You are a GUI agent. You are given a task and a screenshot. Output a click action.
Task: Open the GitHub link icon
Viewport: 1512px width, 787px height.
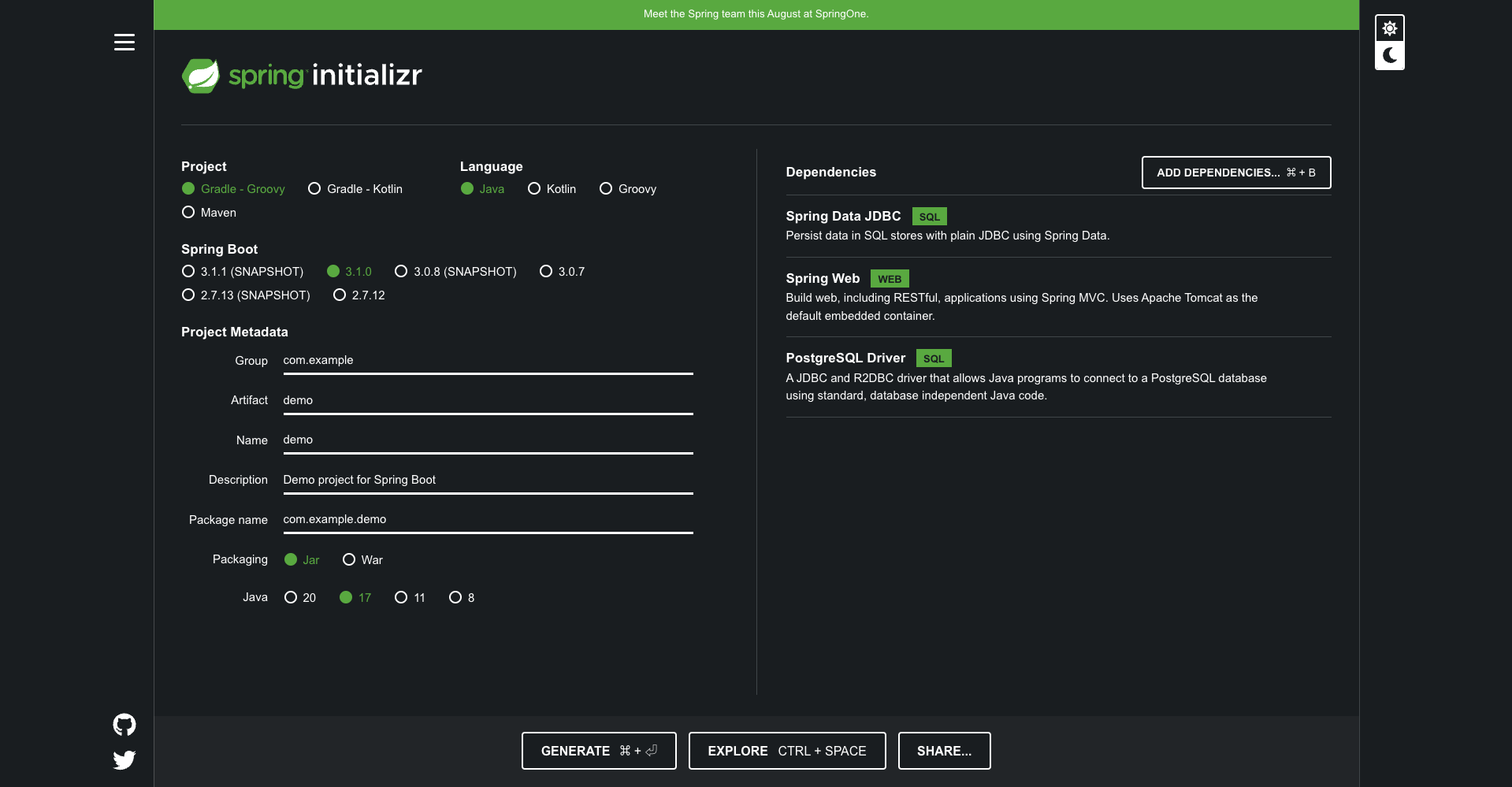pyautogui.click(x=124, y=725)
